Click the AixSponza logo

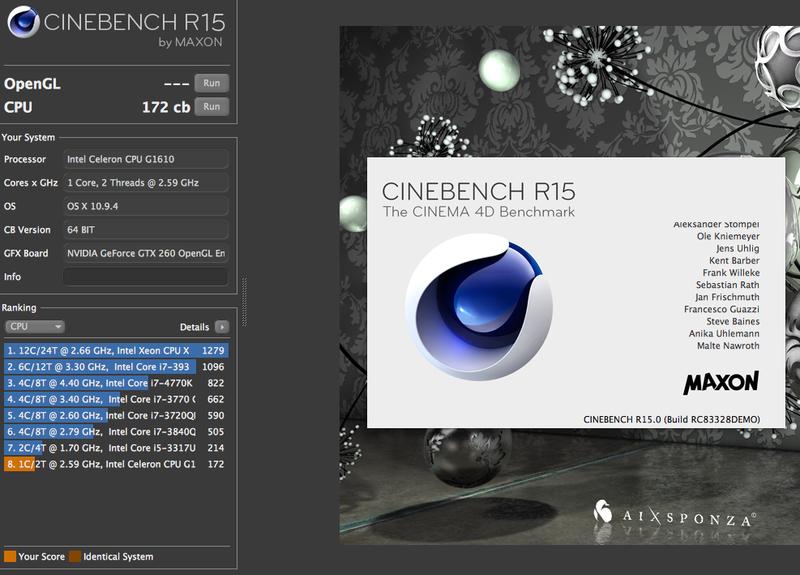coord(674,514)
